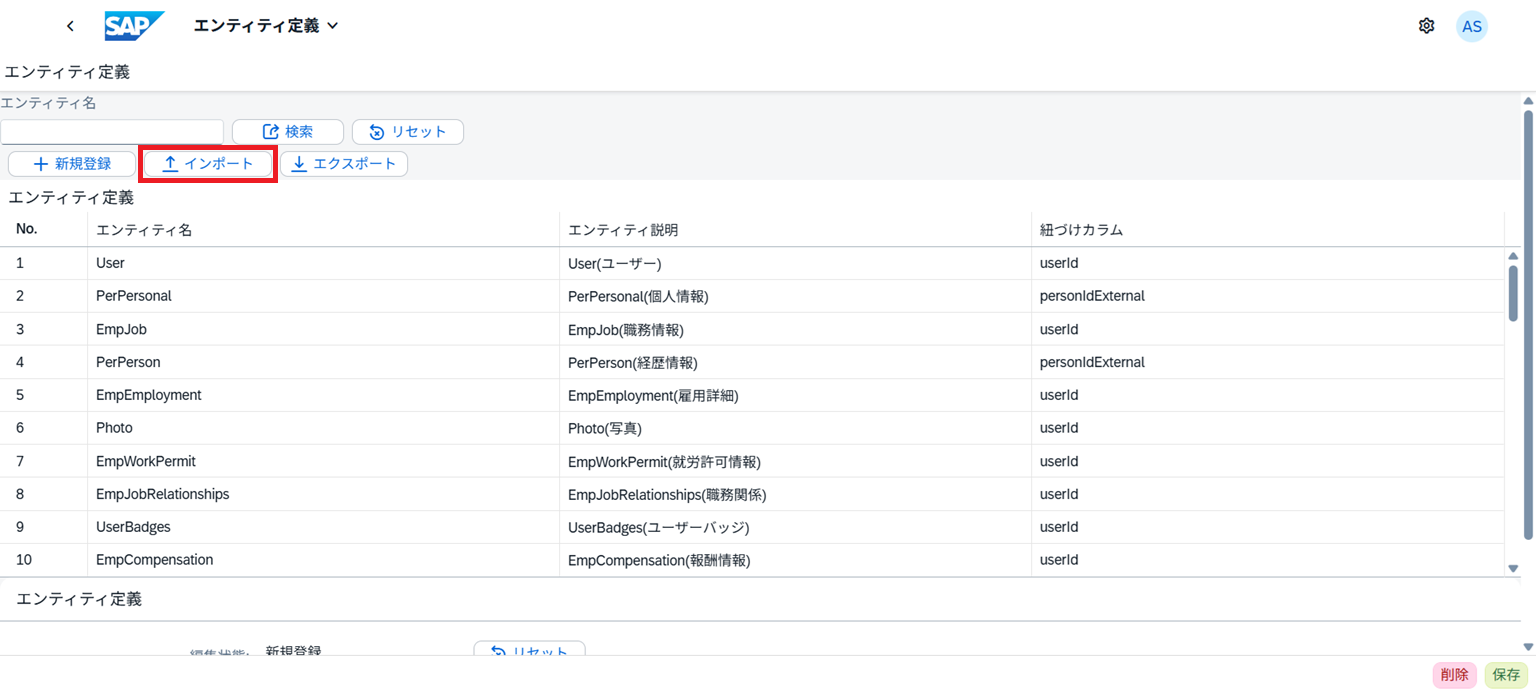This screenshot has width=1536, height=695.
Task: Click the back arrow icon
Action: tap(70, 26)
